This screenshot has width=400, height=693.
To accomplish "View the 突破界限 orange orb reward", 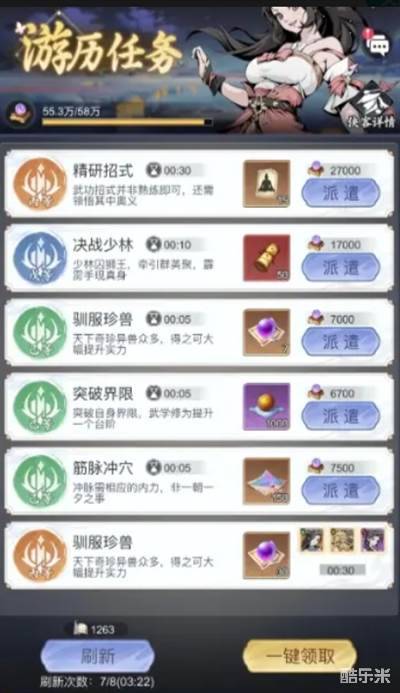I will (x=267, y=407).
